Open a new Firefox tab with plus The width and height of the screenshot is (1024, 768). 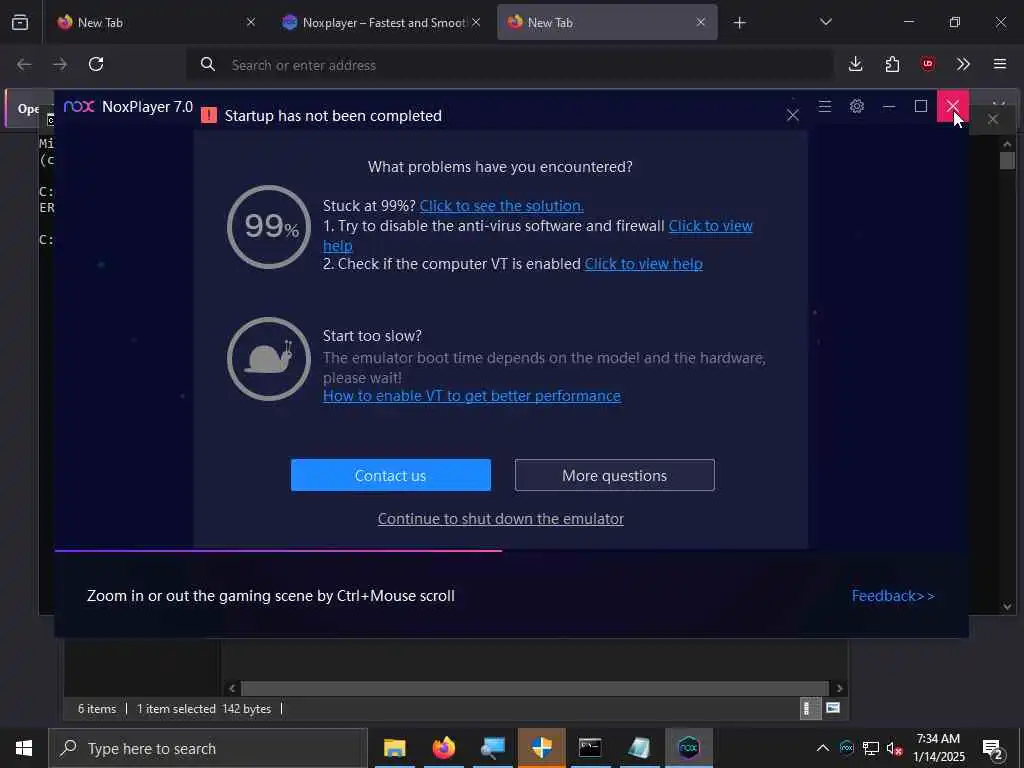click(x=739, y=23)
